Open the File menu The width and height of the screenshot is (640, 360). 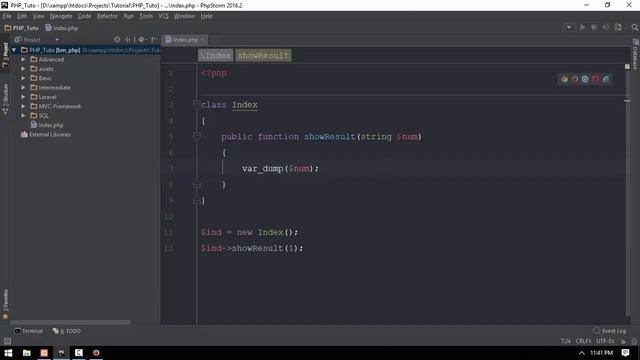pyautogui.click(x=7, y=16)
